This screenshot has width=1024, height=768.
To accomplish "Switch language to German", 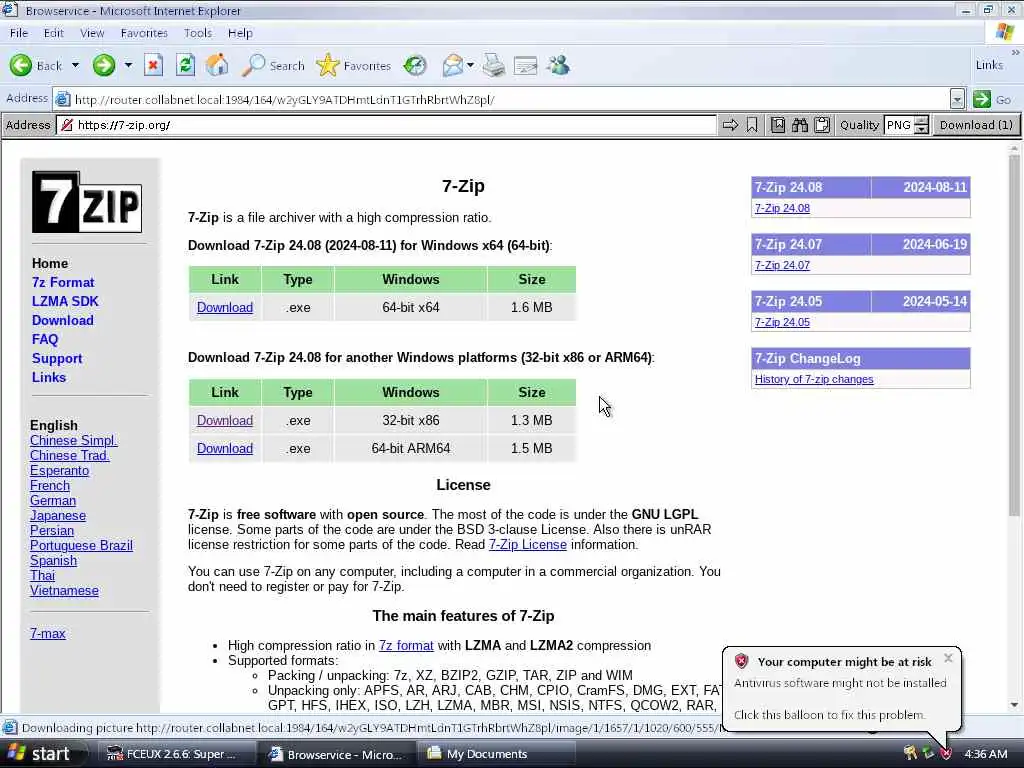I will (53, 500).
